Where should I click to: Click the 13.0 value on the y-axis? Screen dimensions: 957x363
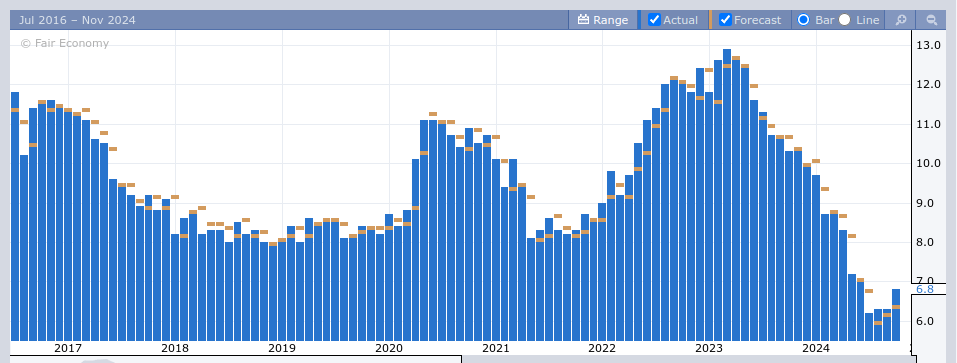coord(928,45)
